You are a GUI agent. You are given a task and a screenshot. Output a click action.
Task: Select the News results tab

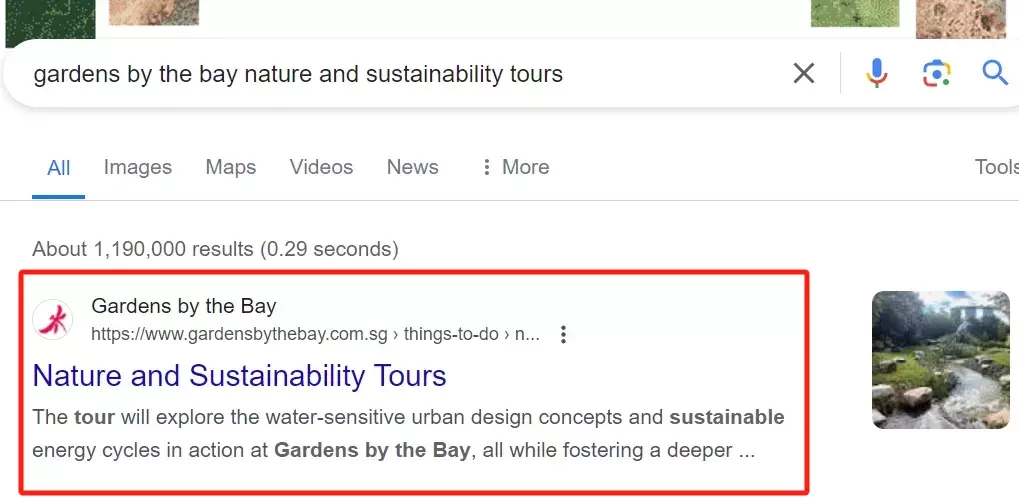413,167
